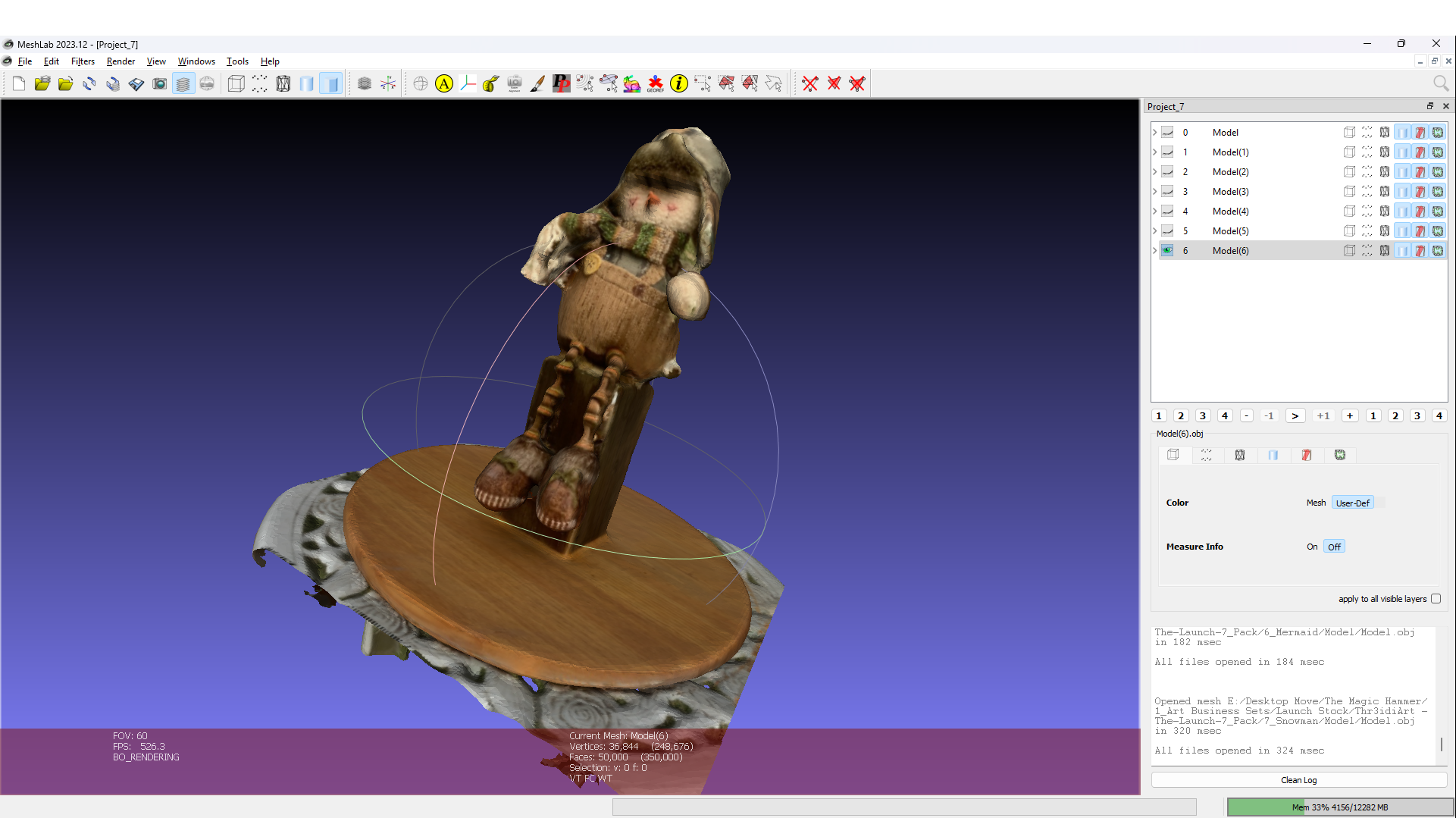
Task: Reload the current mesh from the toolbar
Action: click(x=89, y=83)
